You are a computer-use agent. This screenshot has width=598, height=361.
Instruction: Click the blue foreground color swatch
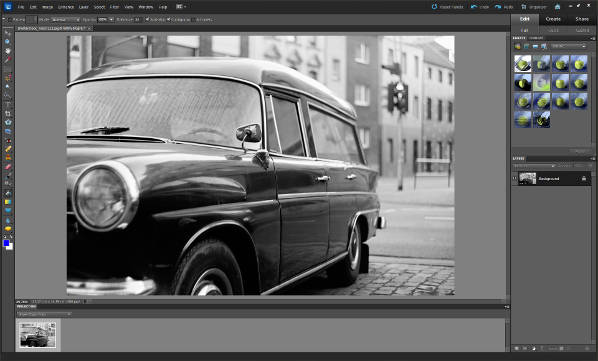click(x=6, y=243)
